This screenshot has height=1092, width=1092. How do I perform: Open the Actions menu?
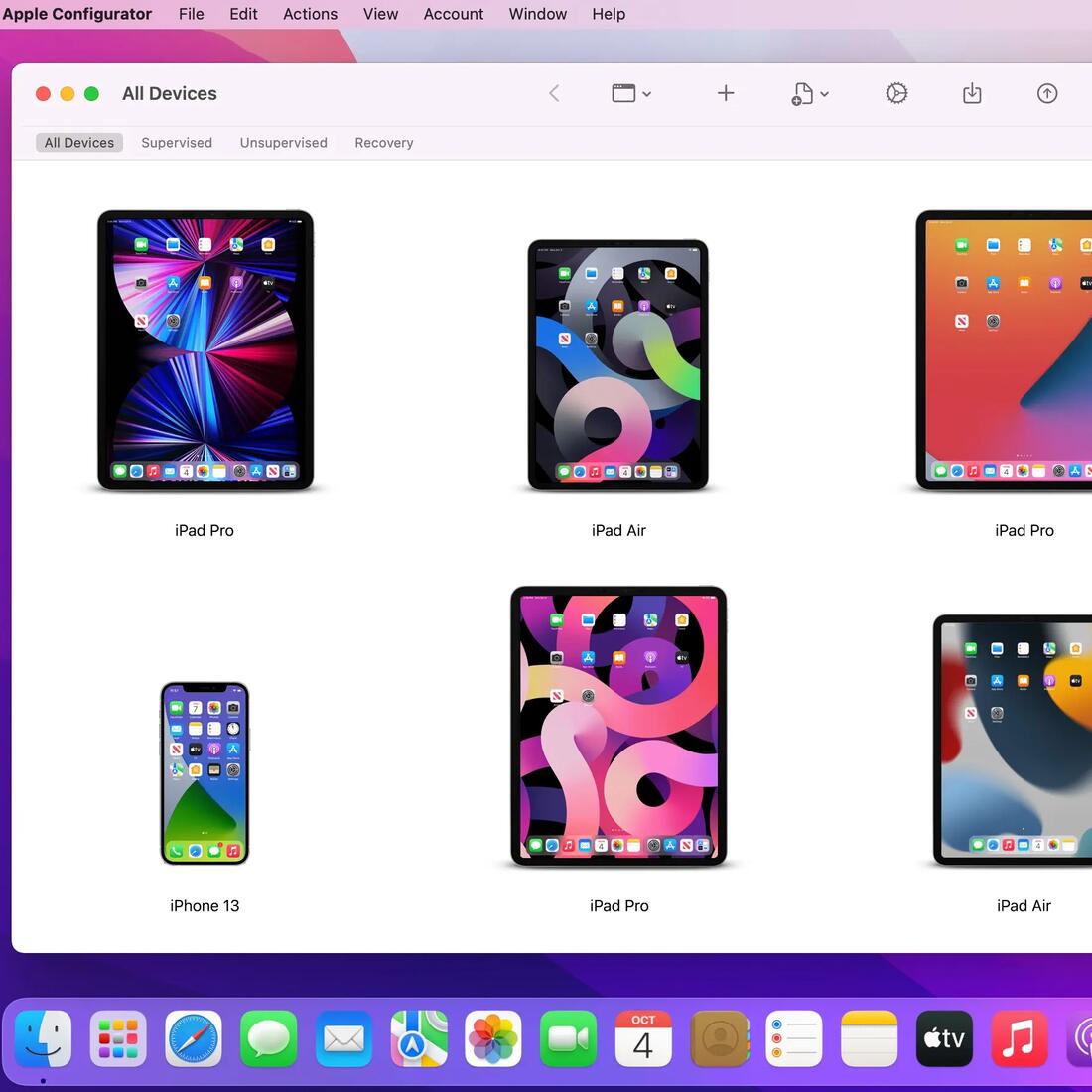(310, 14)
